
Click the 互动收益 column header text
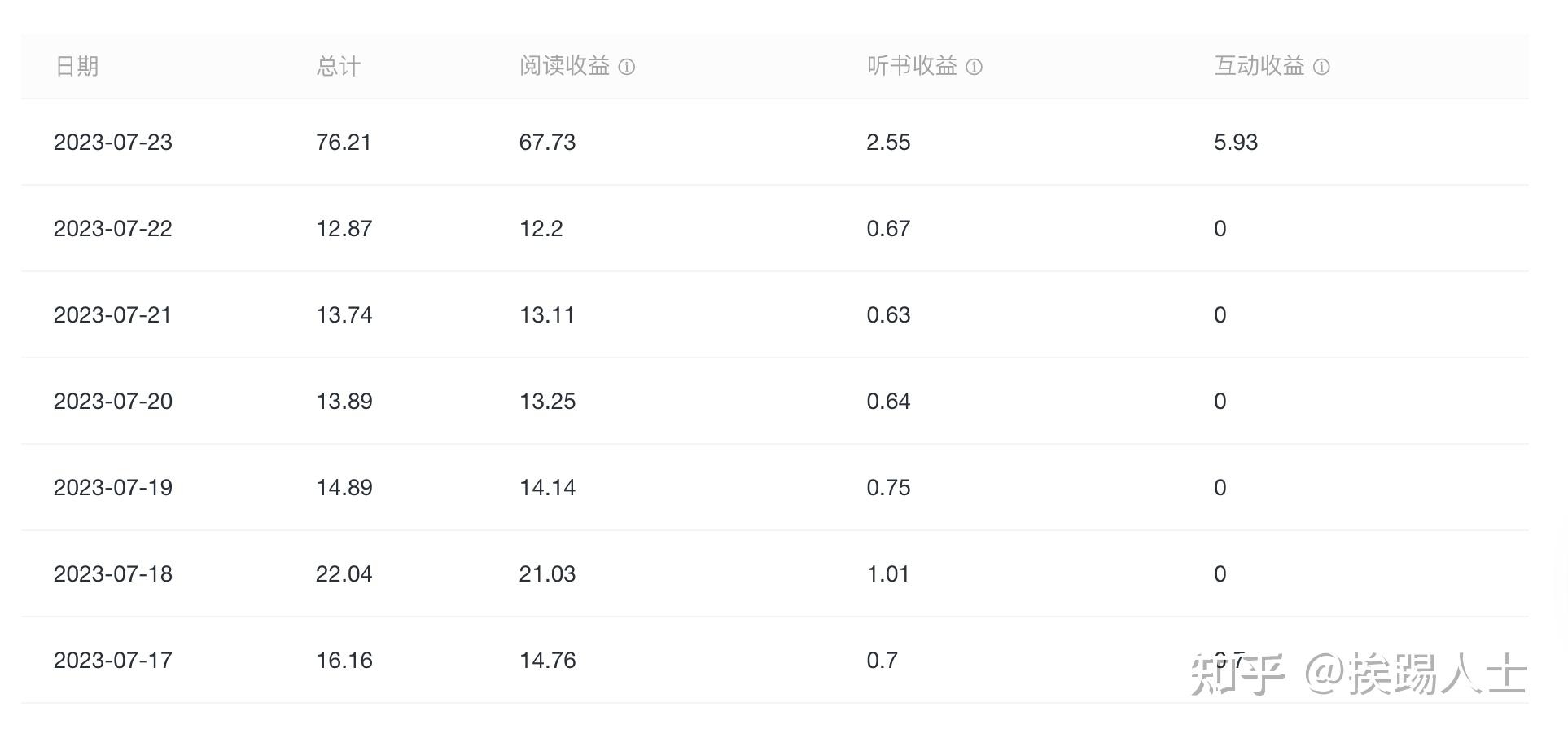[x=1259, y=66]
